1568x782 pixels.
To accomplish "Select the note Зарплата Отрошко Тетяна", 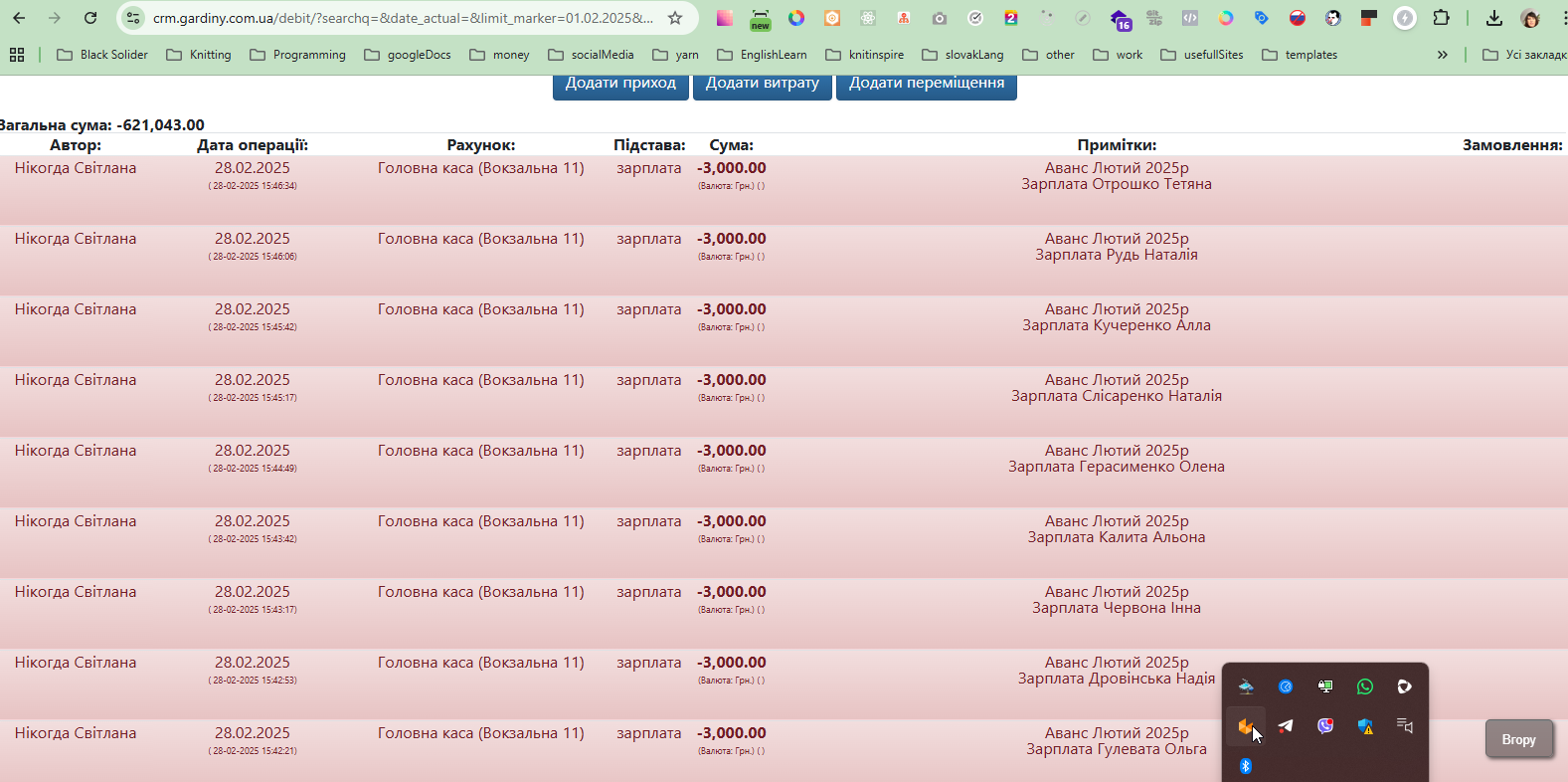I will pos(1117,184).
